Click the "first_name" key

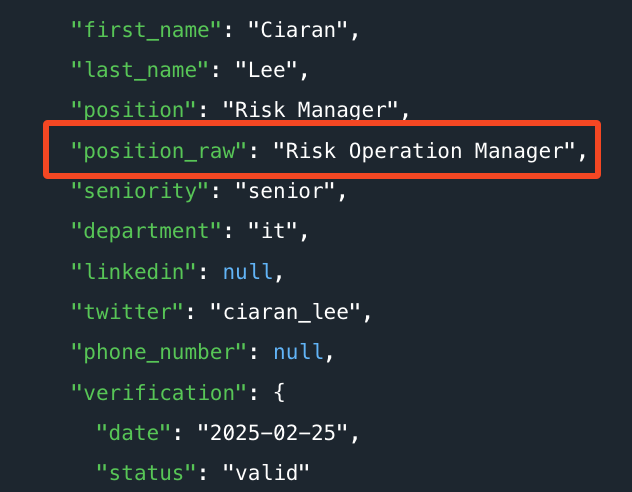click(x=146, y=30)
